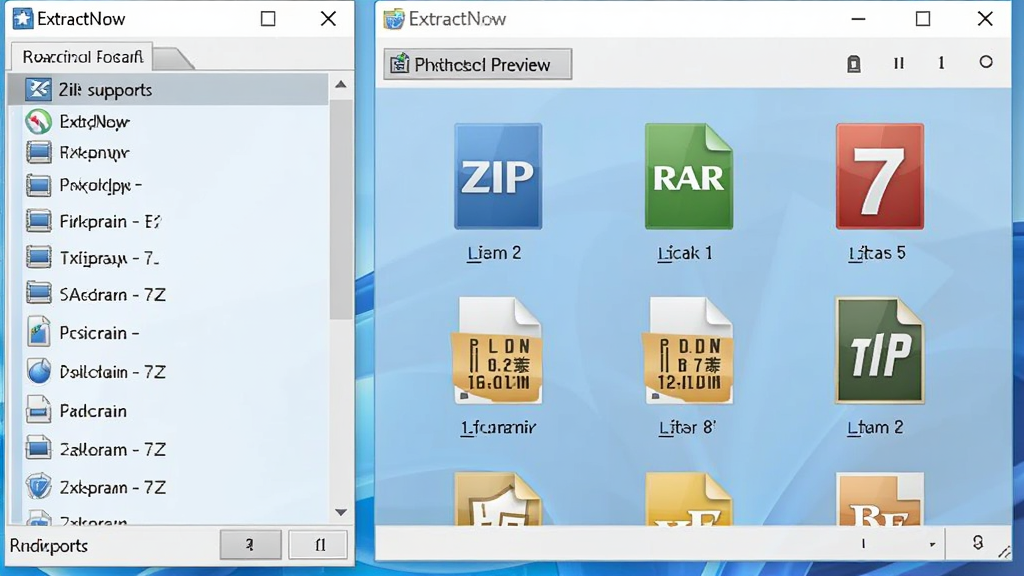Select the 'Firkprain - E7' list entry
The width and height of the screenshot is (1024, 576).
pos(168,221)
